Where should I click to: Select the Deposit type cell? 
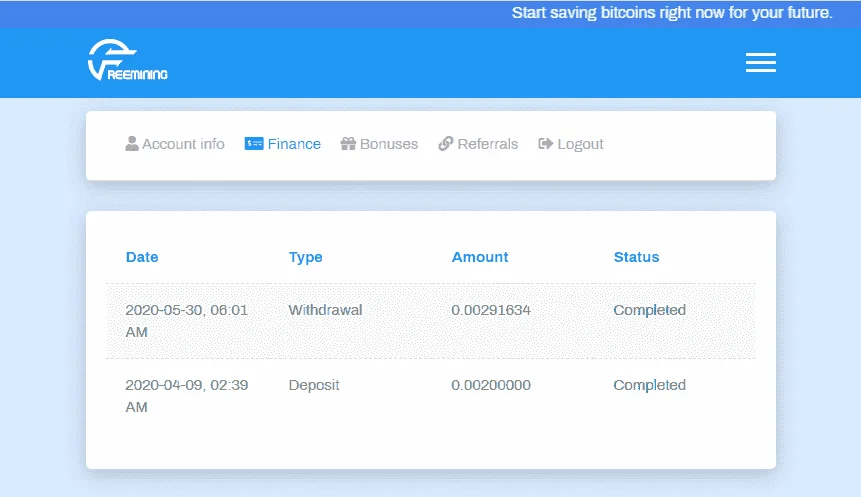[x=314, y=385]
